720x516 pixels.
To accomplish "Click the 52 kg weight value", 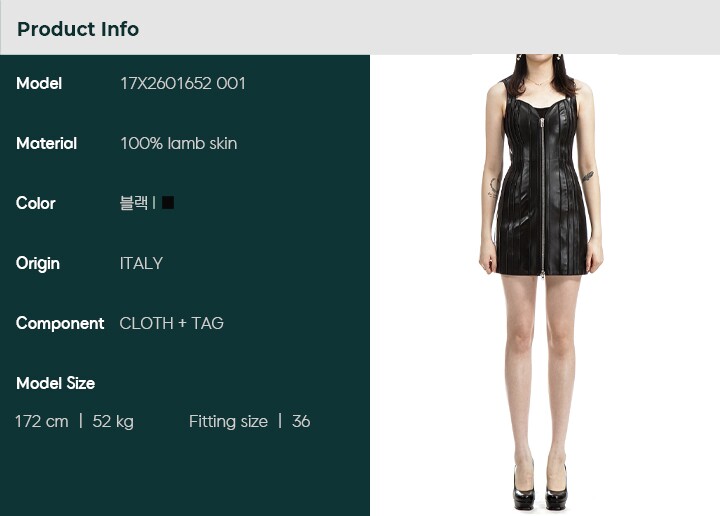I will click(x=113, y=421).
